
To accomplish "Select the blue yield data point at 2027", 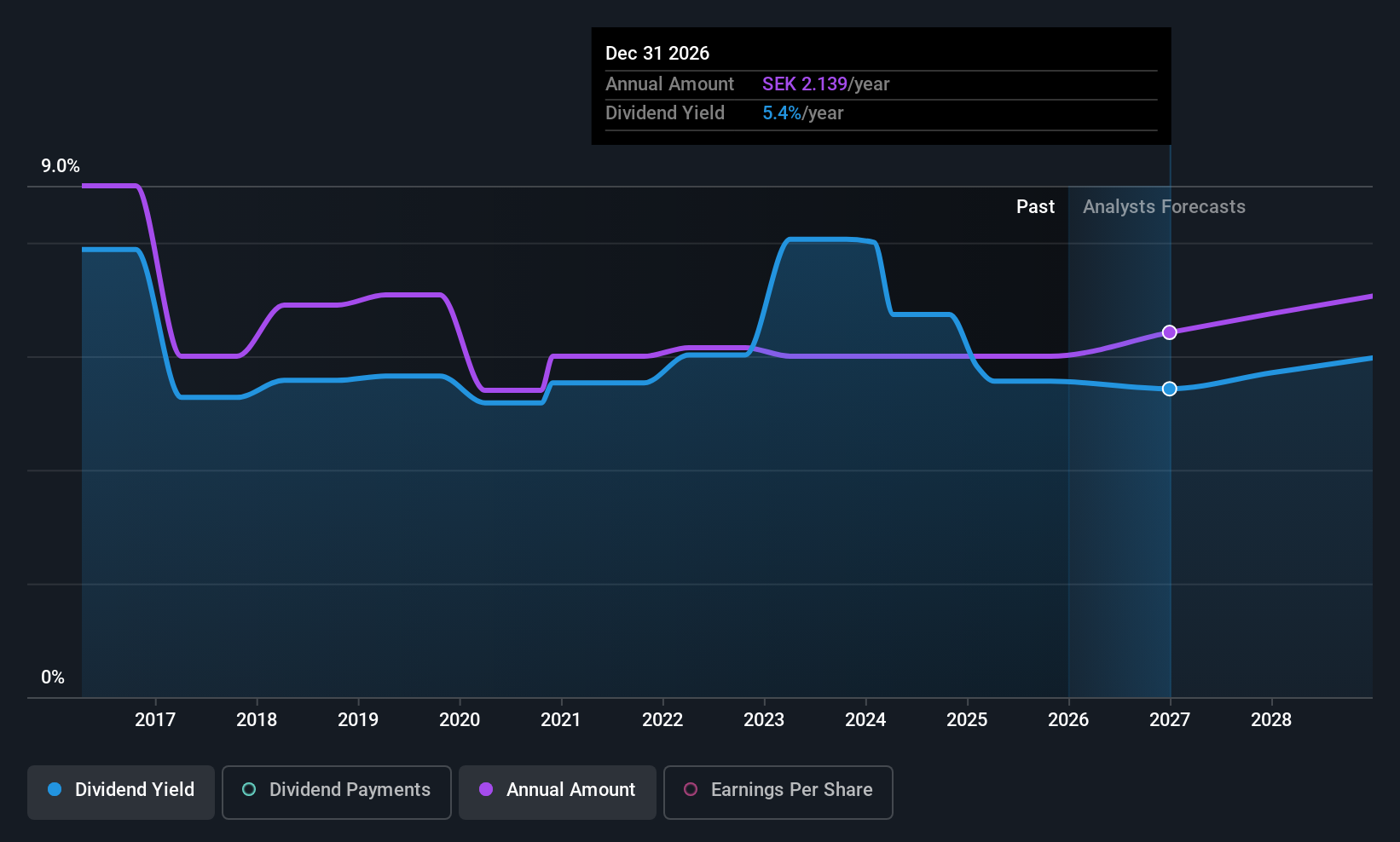I will [1170, 389].
